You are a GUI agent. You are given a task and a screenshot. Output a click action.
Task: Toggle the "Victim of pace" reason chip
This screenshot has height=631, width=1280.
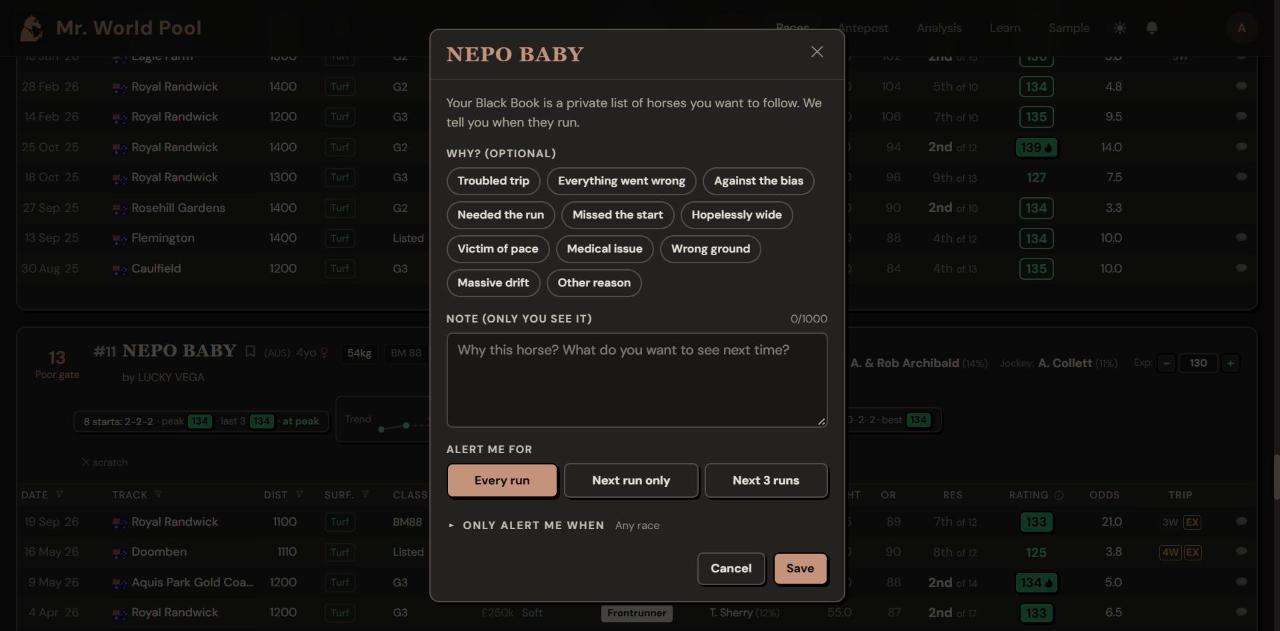click(x=498, y=249)
